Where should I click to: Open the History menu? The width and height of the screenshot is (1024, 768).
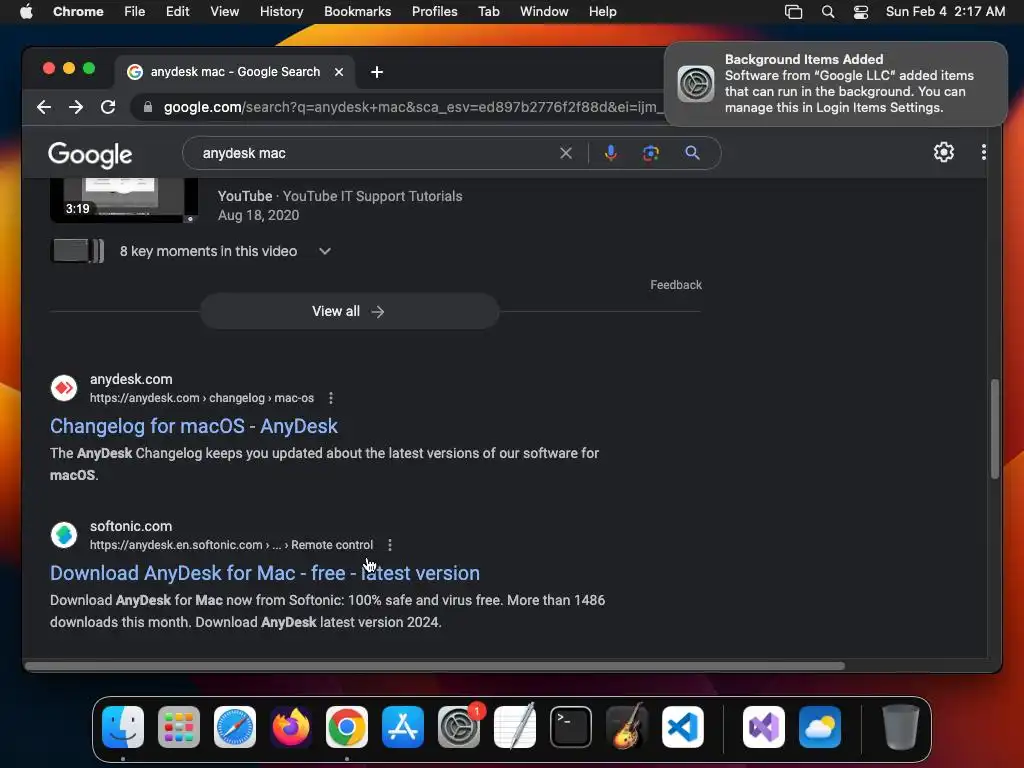pos(281,12)
